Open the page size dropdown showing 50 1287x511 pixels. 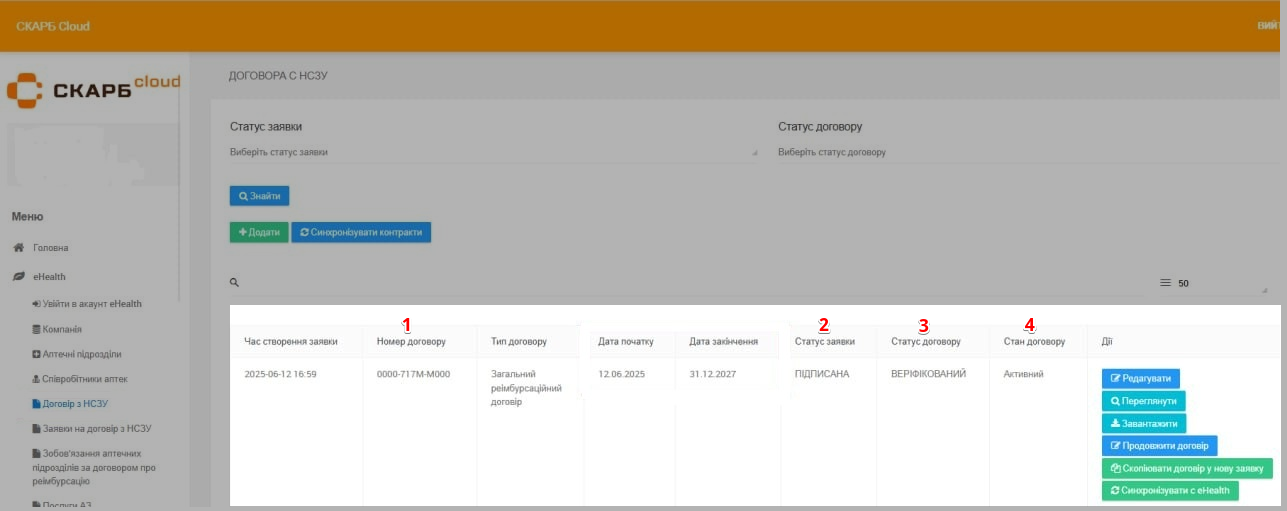click(x=1212, y=283)
